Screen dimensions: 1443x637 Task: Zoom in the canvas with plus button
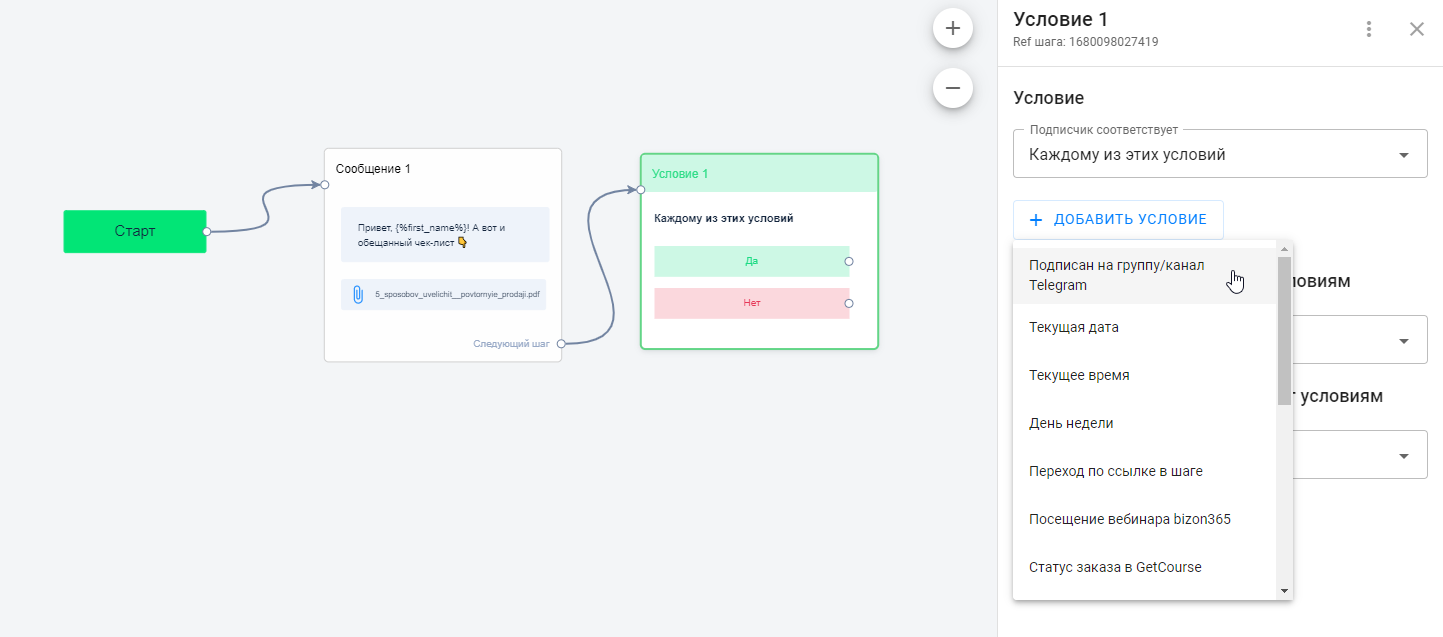click(952, 29)
